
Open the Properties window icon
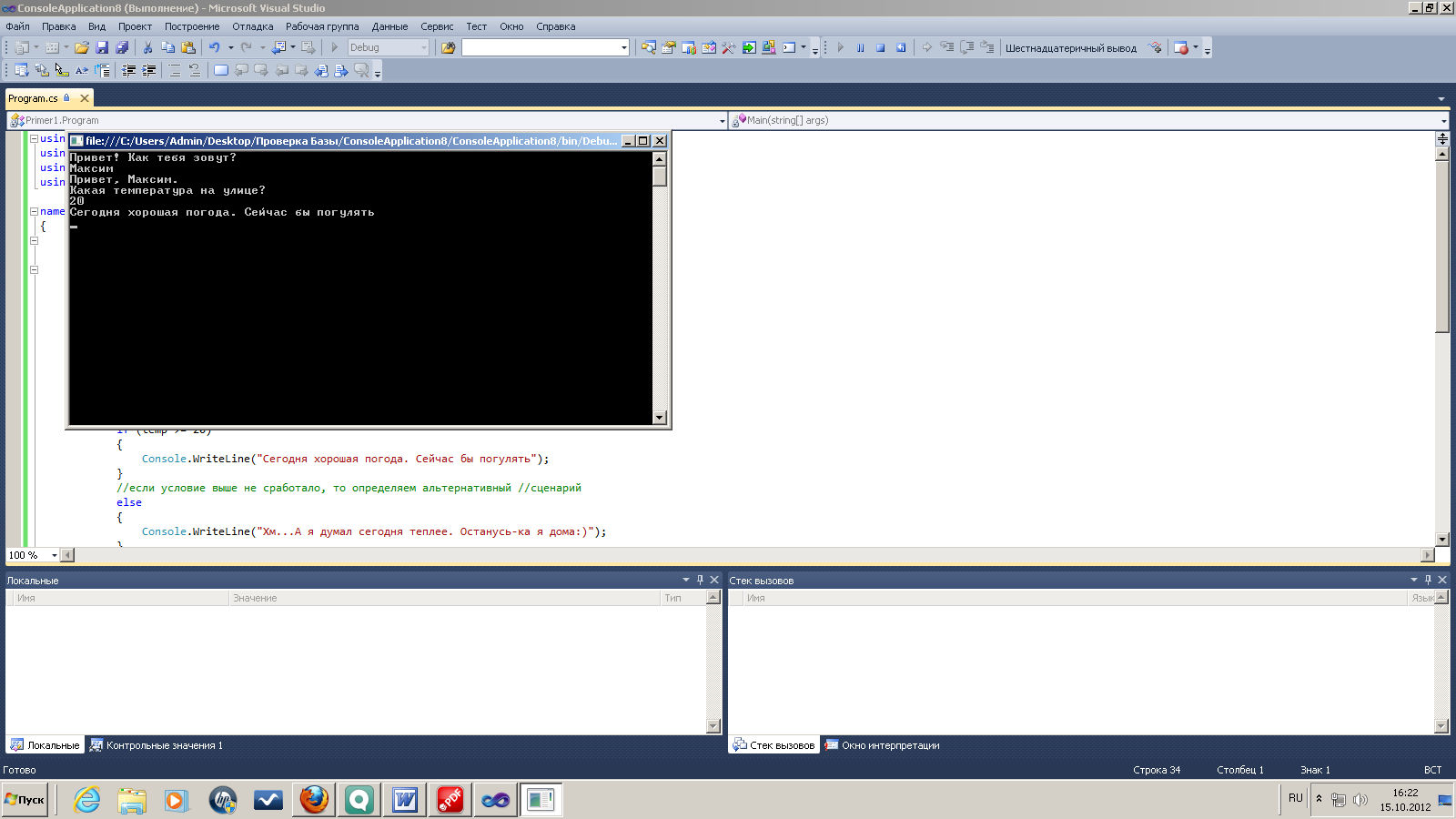669,47
